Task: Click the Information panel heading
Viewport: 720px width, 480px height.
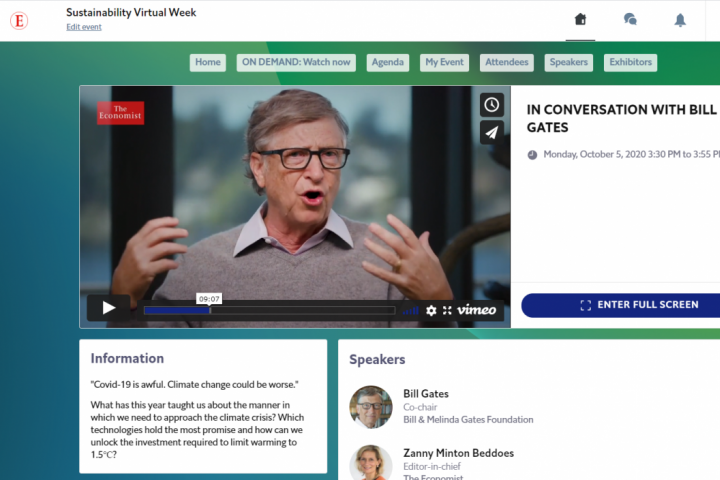Action: point(127,358)
